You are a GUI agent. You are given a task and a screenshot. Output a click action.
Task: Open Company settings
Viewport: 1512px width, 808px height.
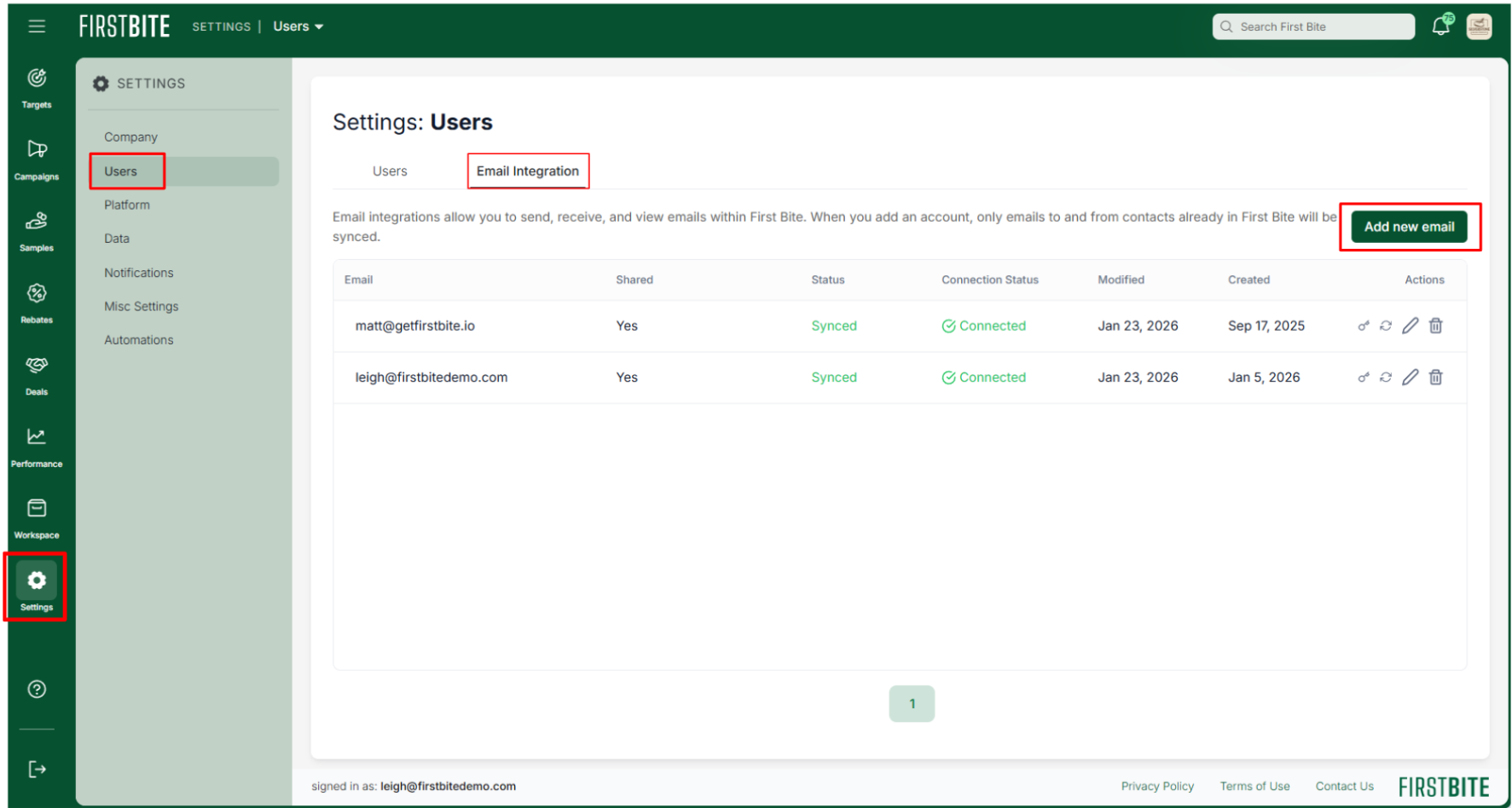point(130,136)
